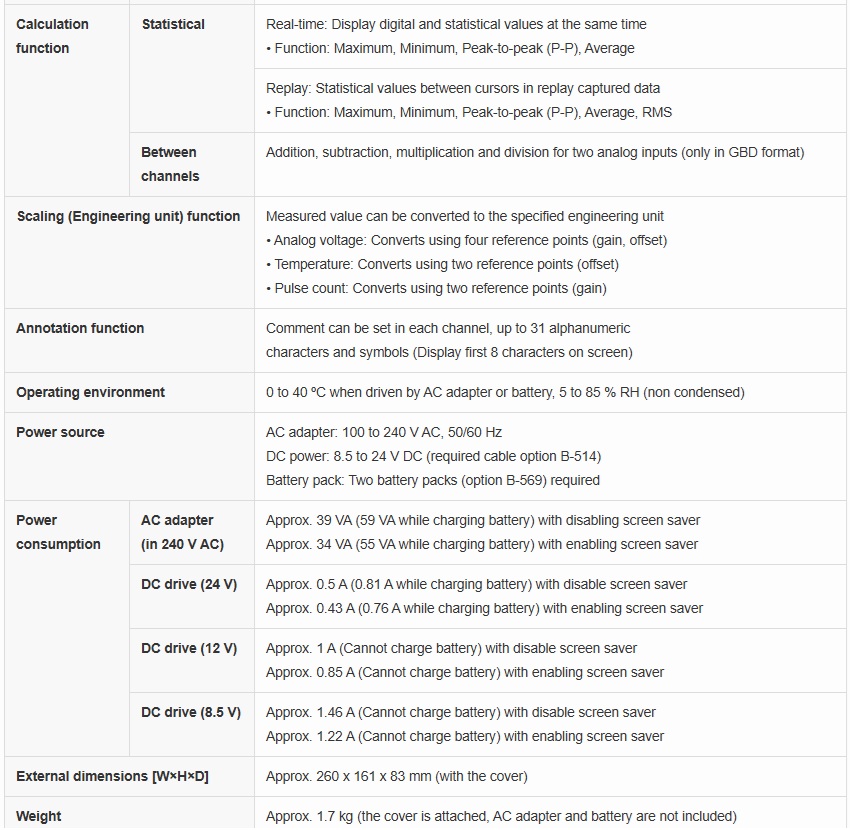The width and height of the screenshot is (850, 830).
Task: Click the "Approx. 260 x 161 x 83 mm" value
Action: [x=396, y=776]
